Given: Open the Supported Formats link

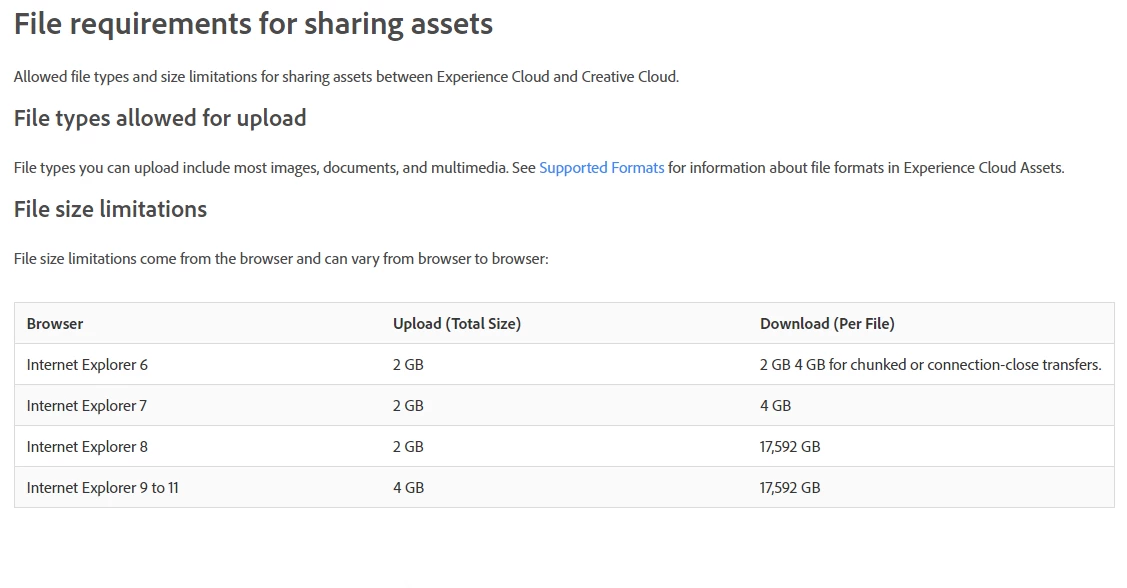Looking at the screenshot, I should tap(601, 168).
